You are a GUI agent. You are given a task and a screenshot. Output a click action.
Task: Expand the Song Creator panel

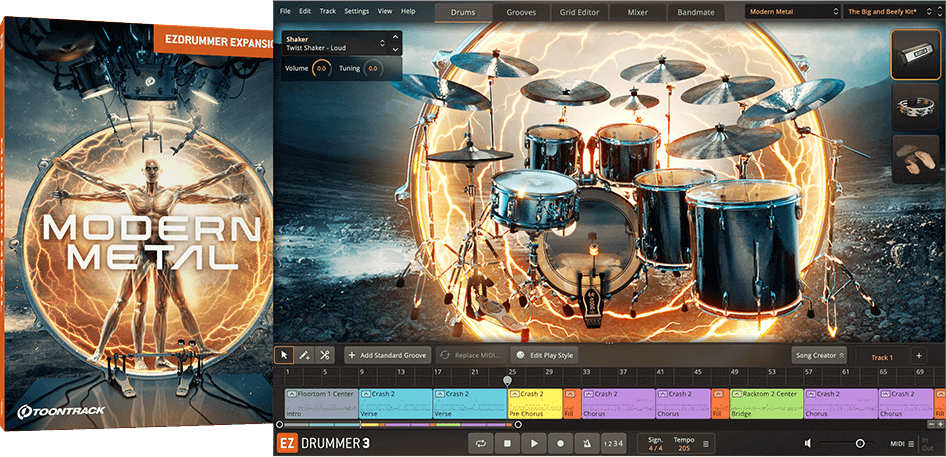pyautogui.click(x=819, y=356)
